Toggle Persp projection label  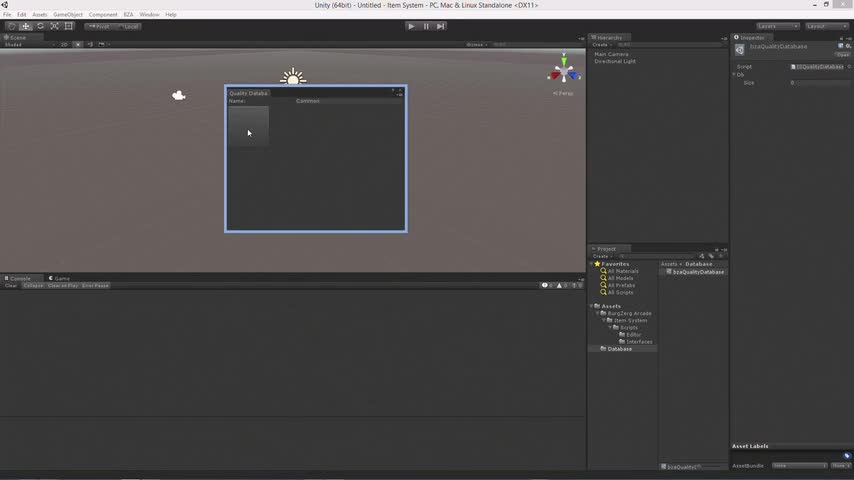[563, 93]
